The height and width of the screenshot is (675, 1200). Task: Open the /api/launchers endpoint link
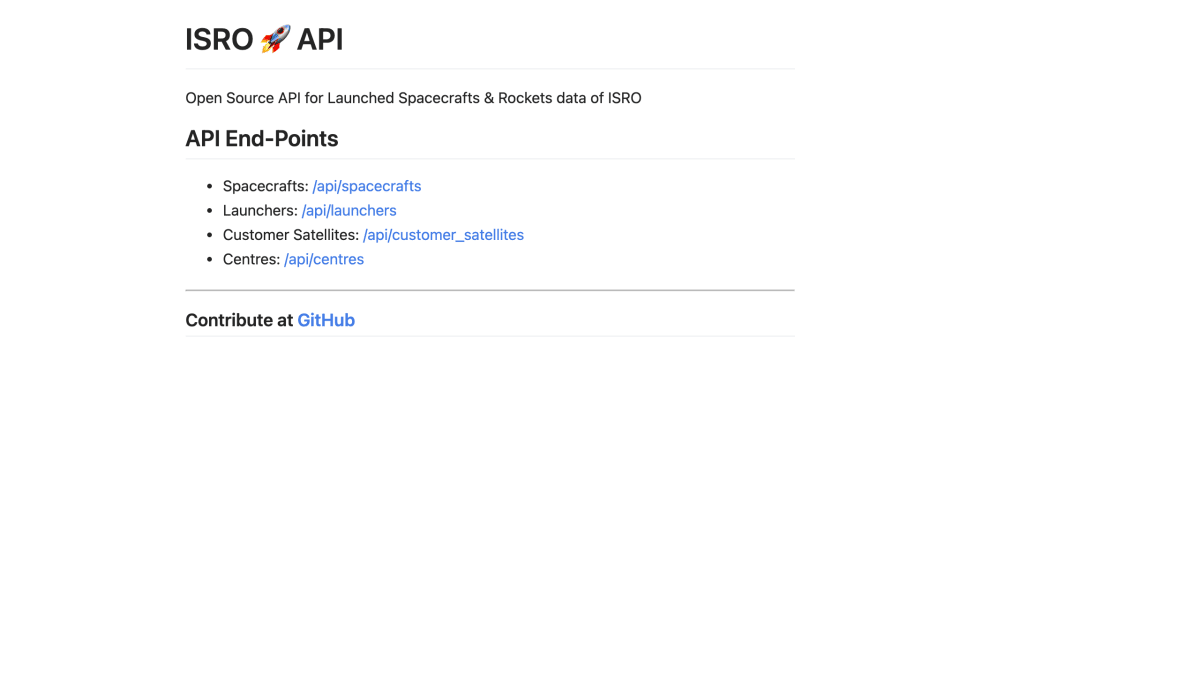click(349, 210)
